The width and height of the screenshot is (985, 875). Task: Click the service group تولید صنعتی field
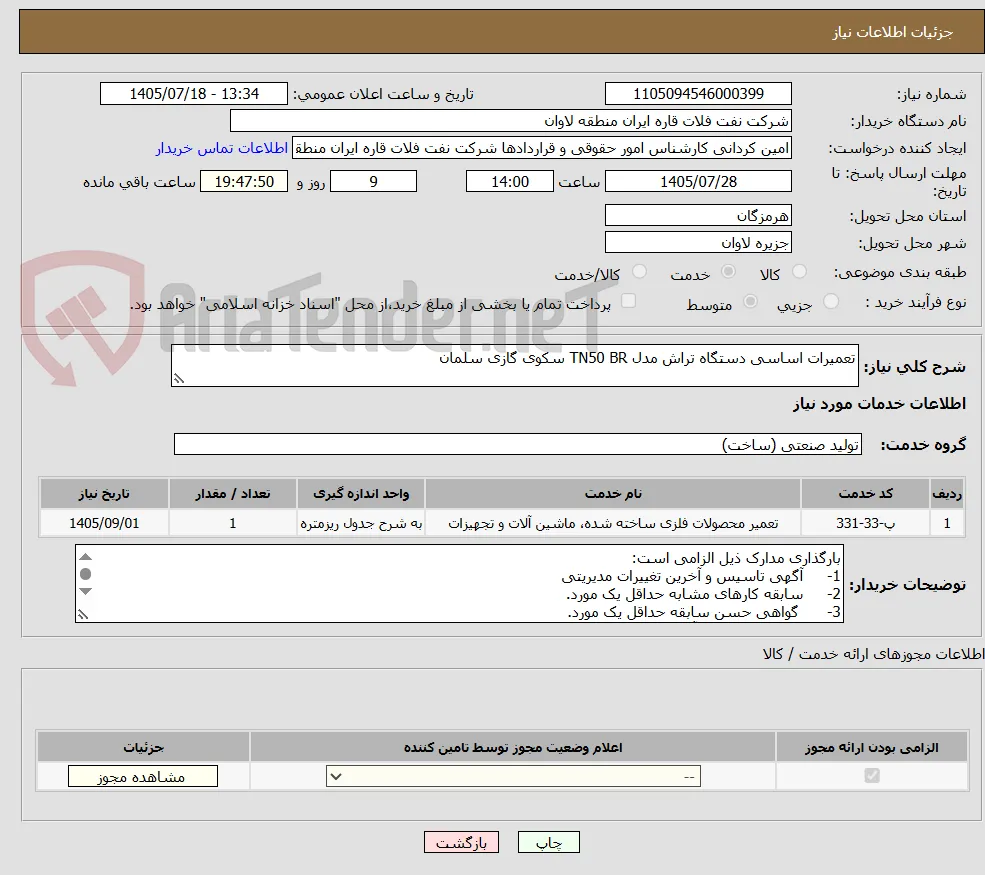click(518, 444)
